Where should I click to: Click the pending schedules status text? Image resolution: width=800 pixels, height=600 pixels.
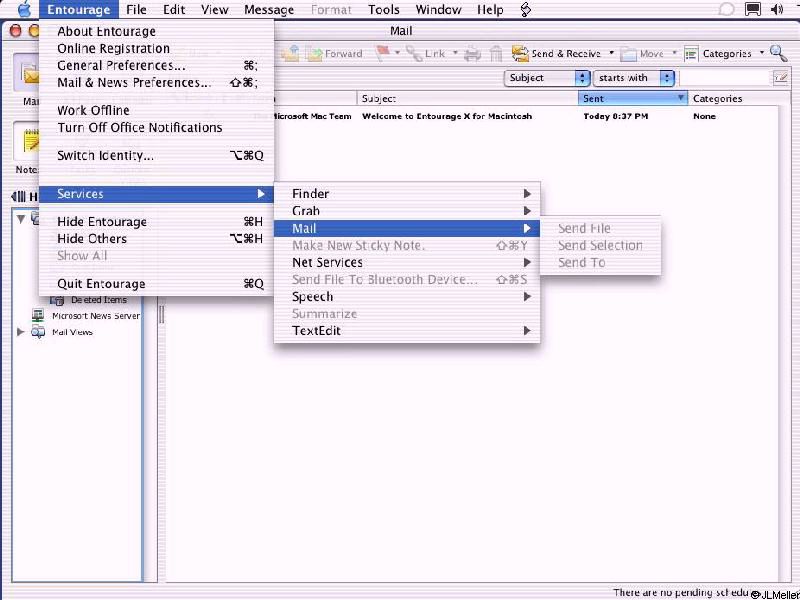point(682,593)
